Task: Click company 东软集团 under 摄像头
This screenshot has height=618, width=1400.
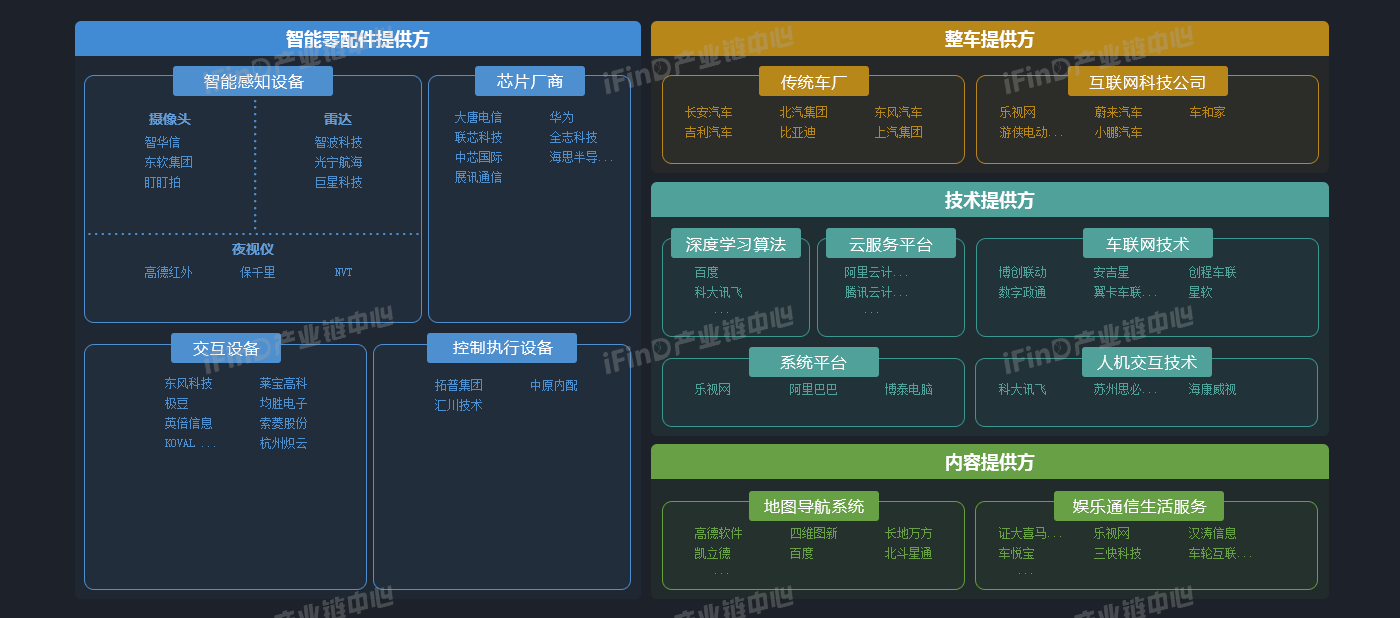Action: pyautogui.click(x=168, y=162)
